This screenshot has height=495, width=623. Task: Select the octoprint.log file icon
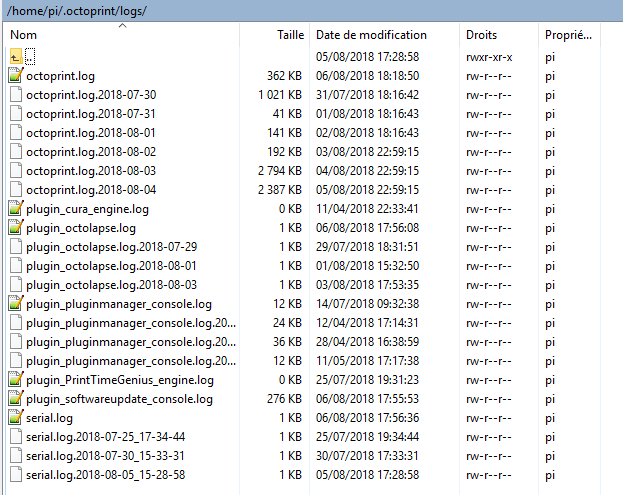(16, 75)
